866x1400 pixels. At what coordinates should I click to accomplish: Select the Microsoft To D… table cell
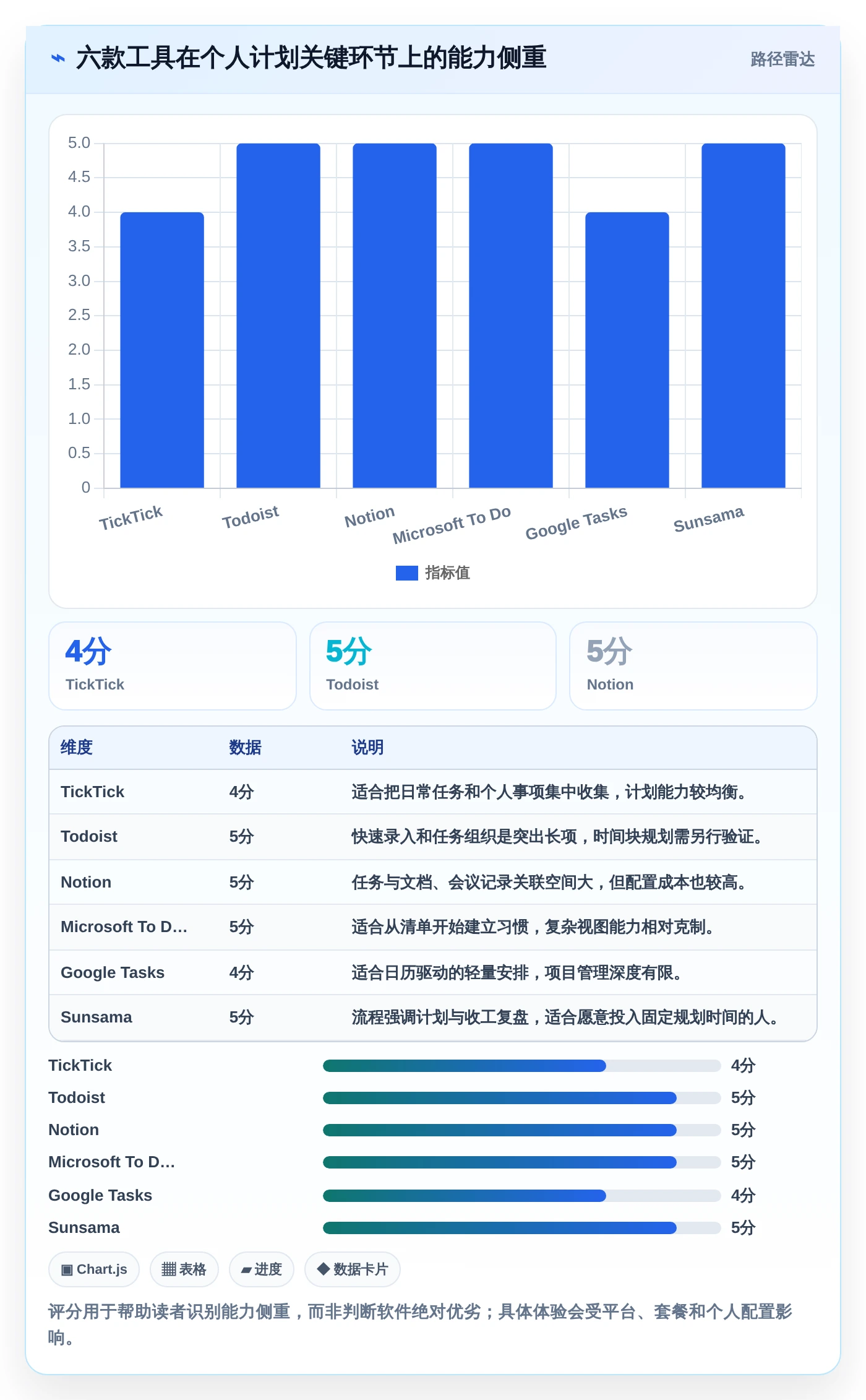coord(124,927)
